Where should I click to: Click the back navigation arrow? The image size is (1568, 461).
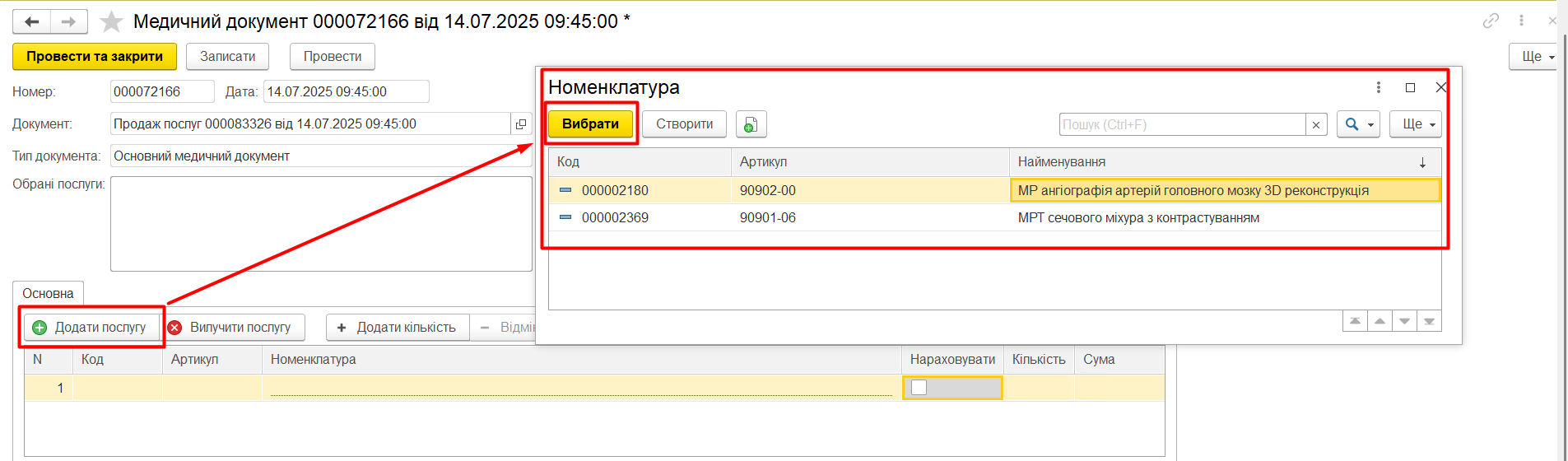point(32,21)
